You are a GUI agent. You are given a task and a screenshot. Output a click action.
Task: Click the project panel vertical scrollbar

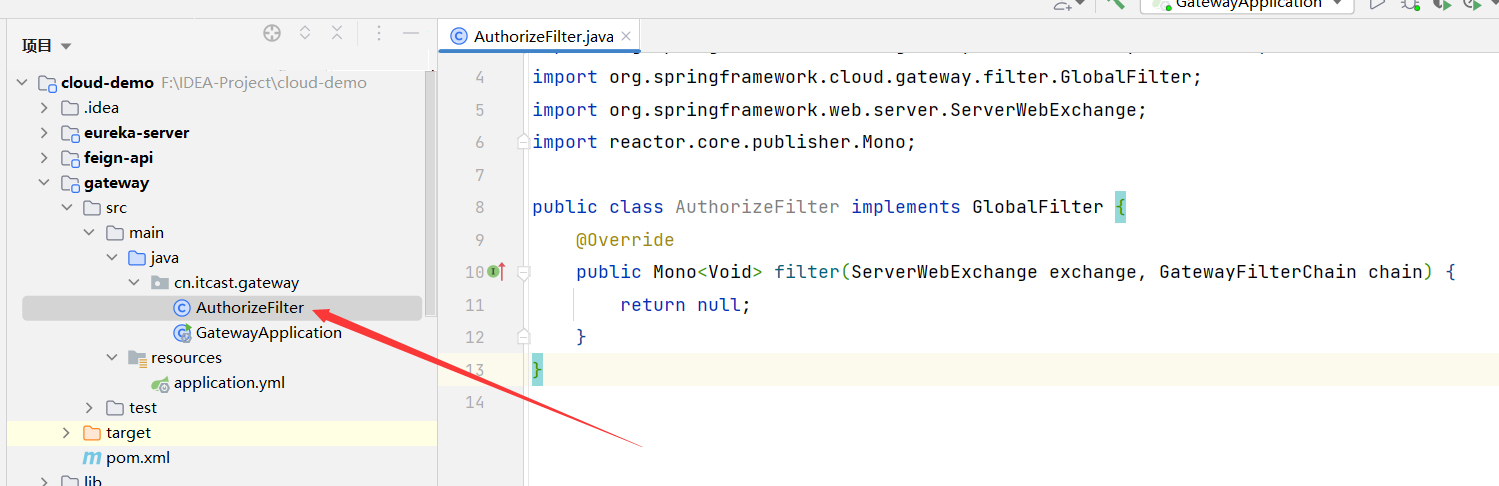431,195
